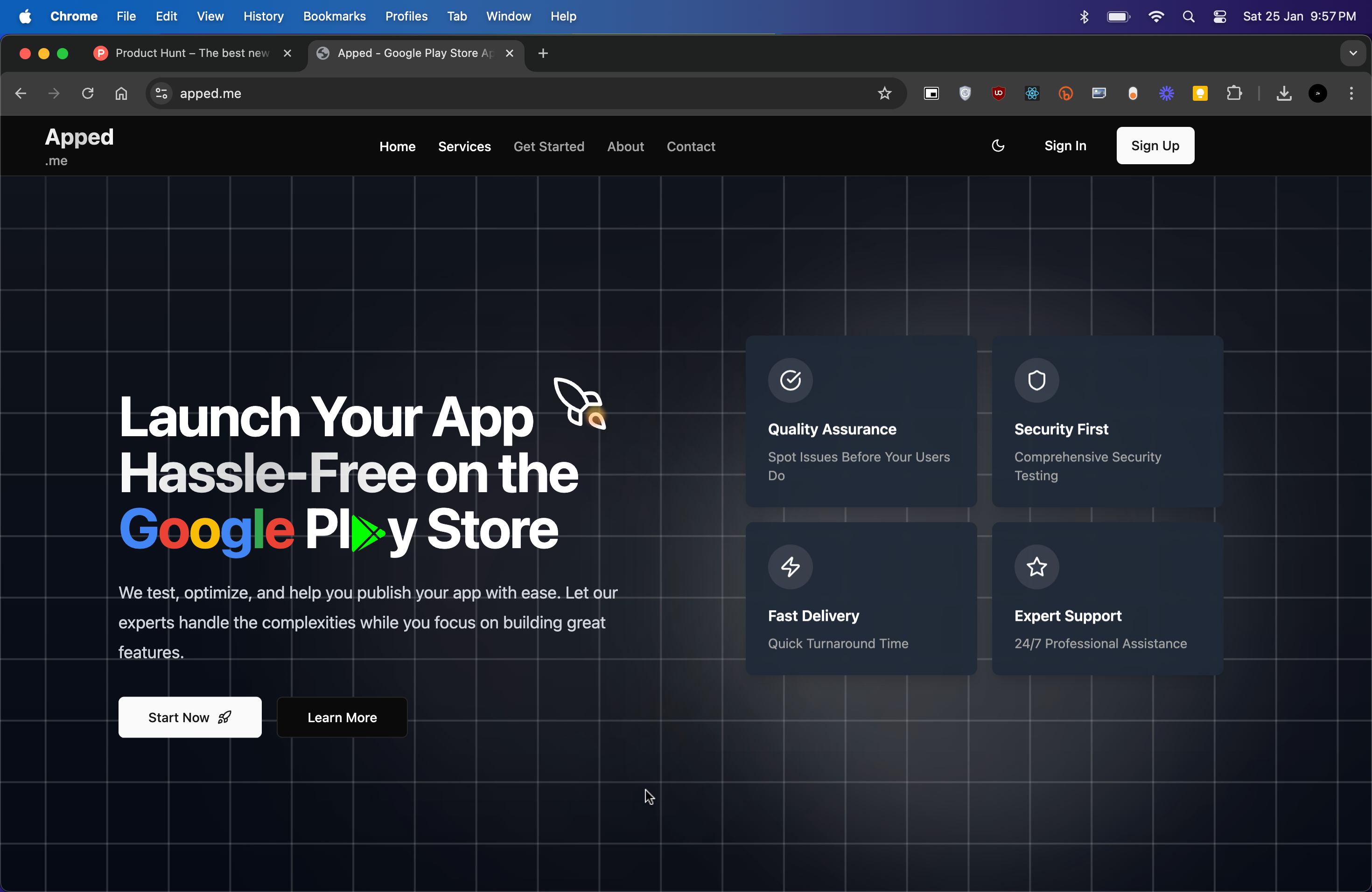Click the grey shield extension icon

click(x=965, y=93)
